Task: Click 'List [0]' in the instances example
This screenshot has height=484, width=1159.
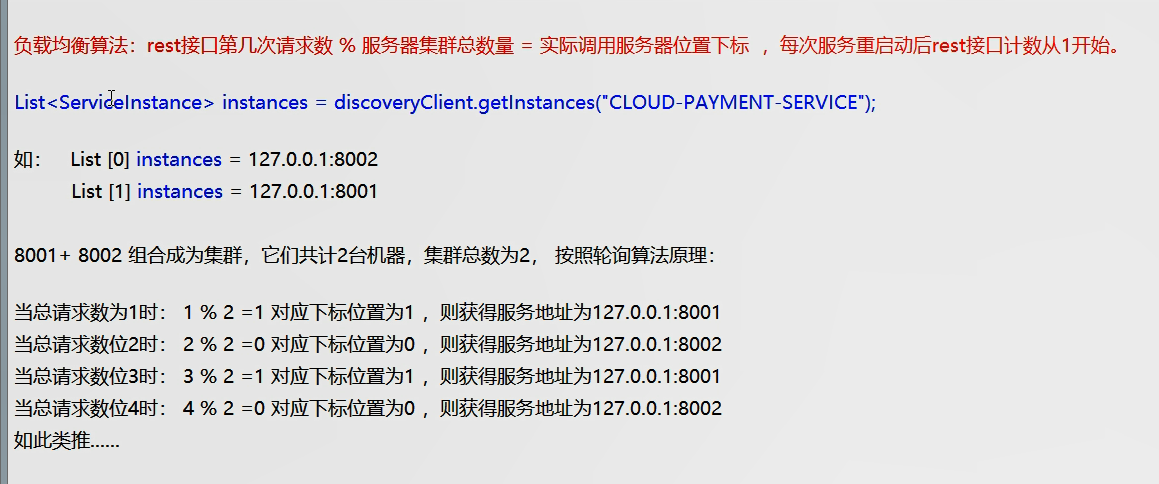Action: point(101,159)
